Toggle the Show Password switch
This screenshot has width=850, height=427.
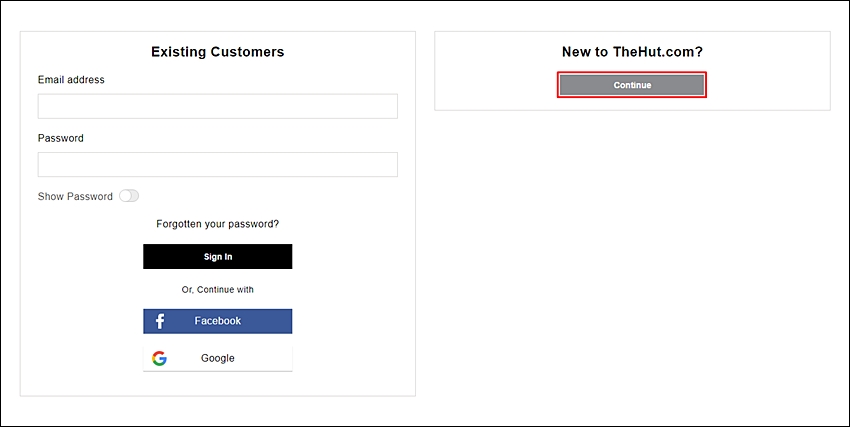[x=129, y=196]
